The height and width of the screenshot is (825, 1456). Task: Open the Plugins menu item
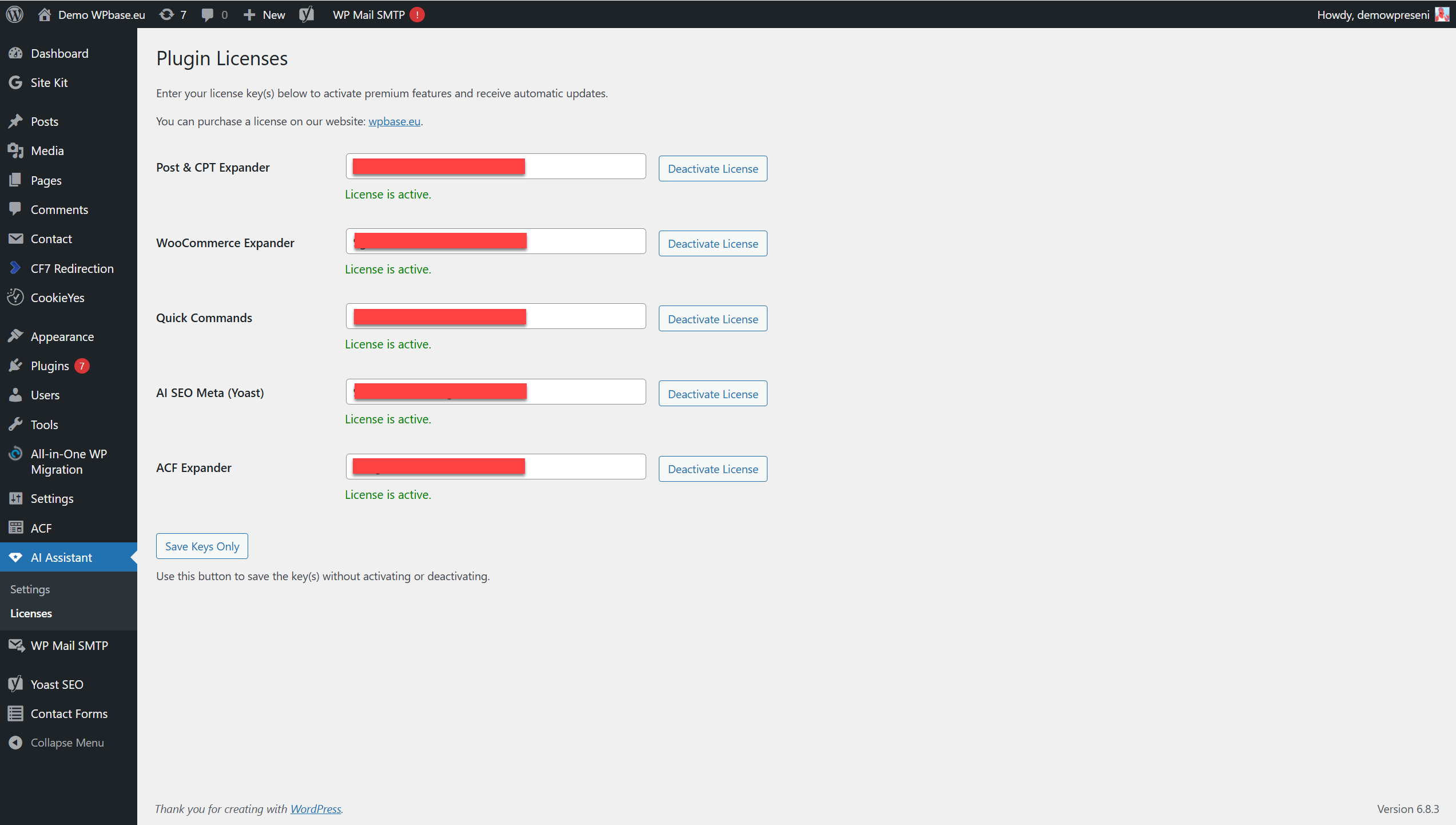(x=50, y=366)
